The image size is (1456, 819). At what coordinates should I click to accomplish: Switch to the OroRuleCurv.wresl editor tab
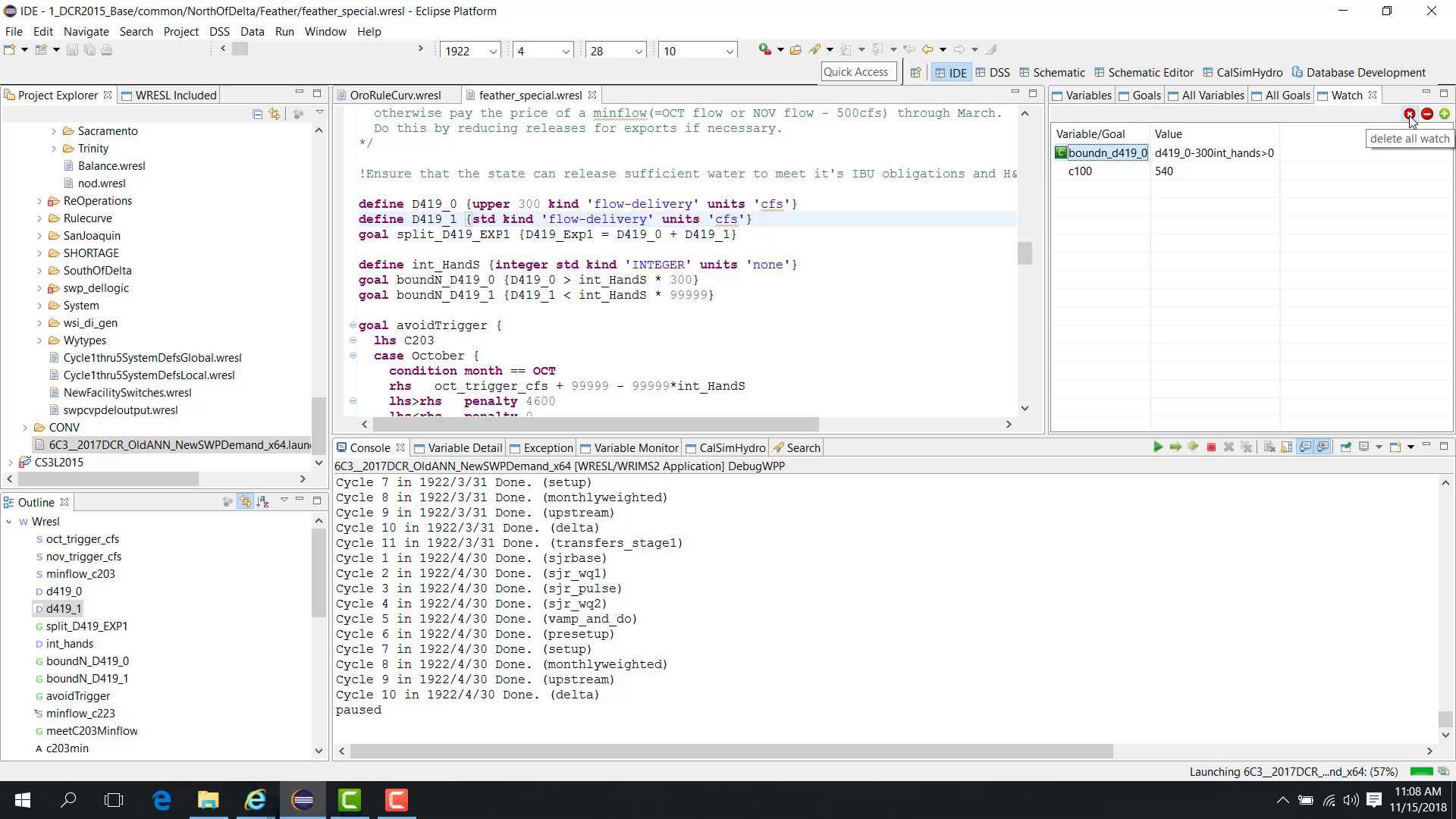click(x=394, y=95)
